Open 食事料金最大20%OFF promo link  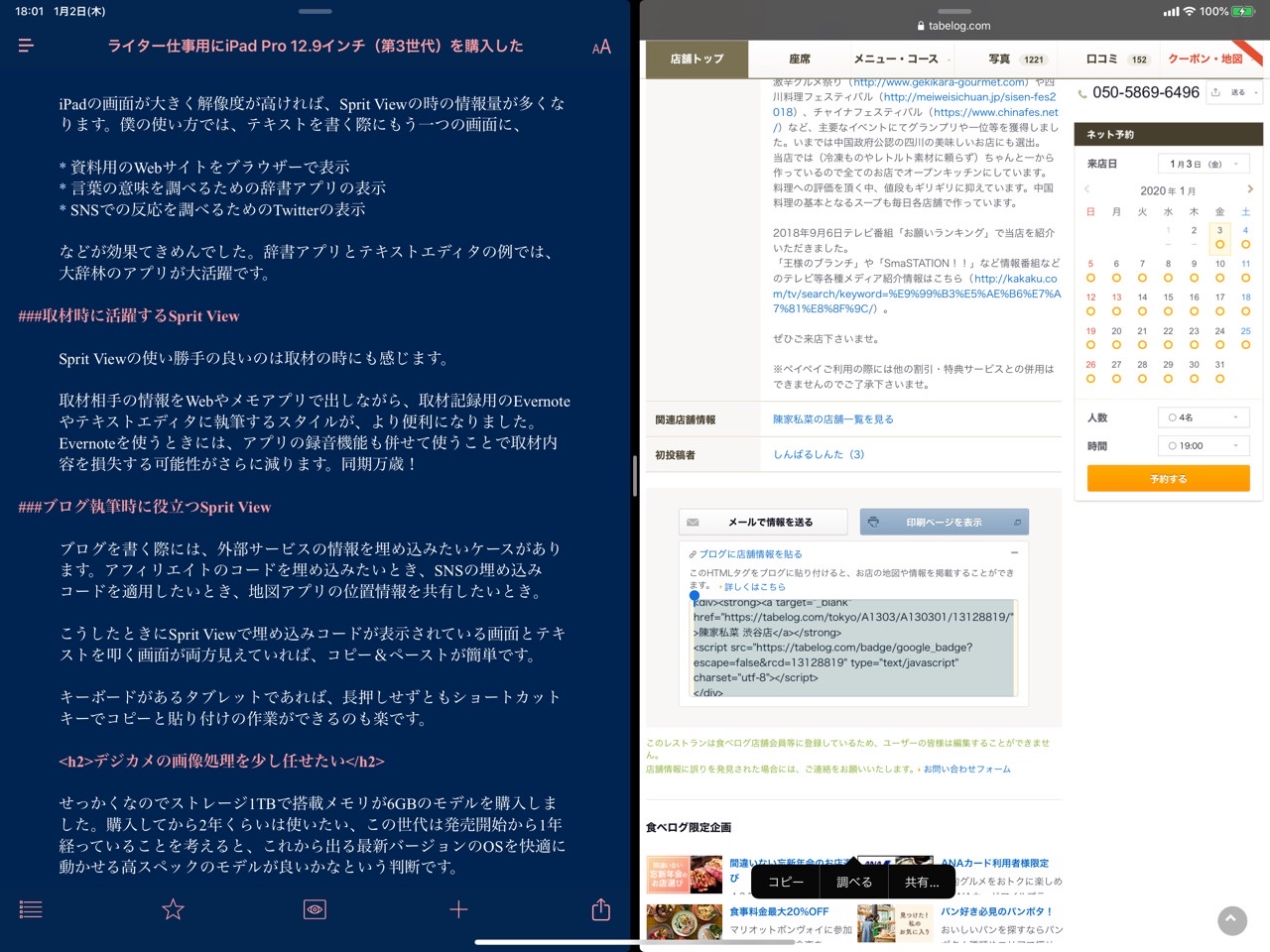pos(779,911)
